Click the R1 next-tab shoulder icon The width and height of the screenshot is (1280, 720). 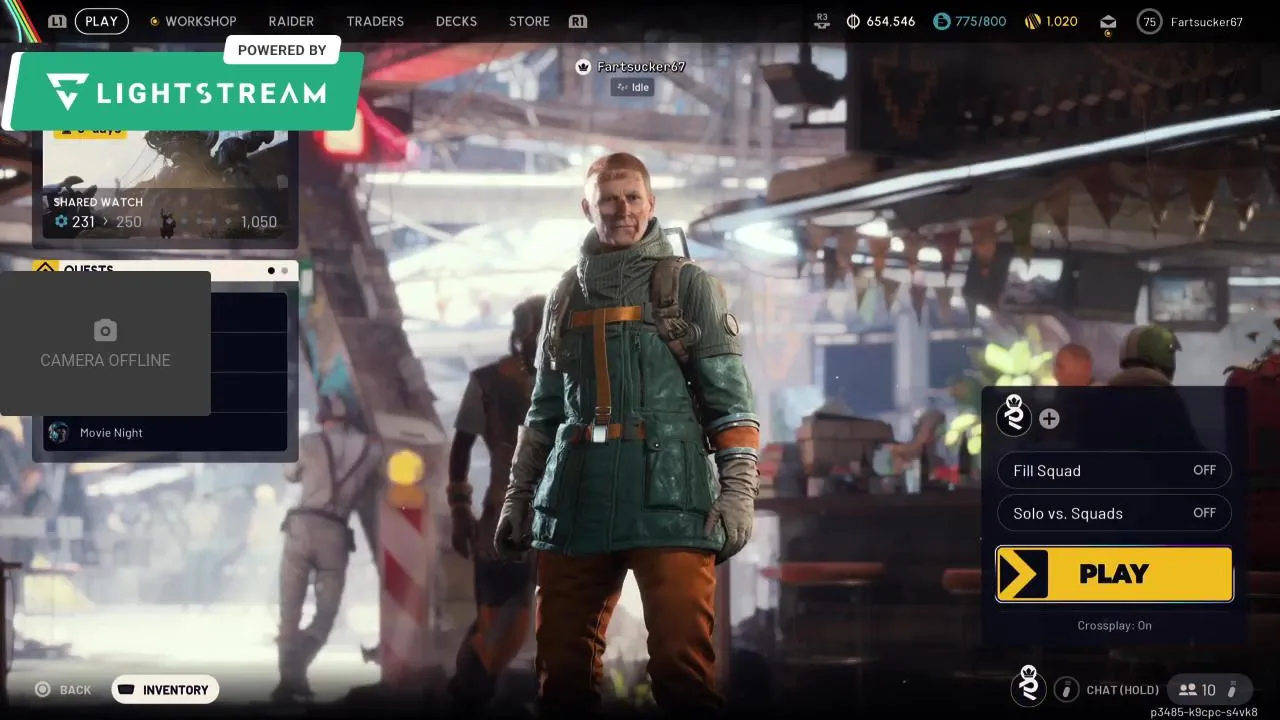coord(577,21)
